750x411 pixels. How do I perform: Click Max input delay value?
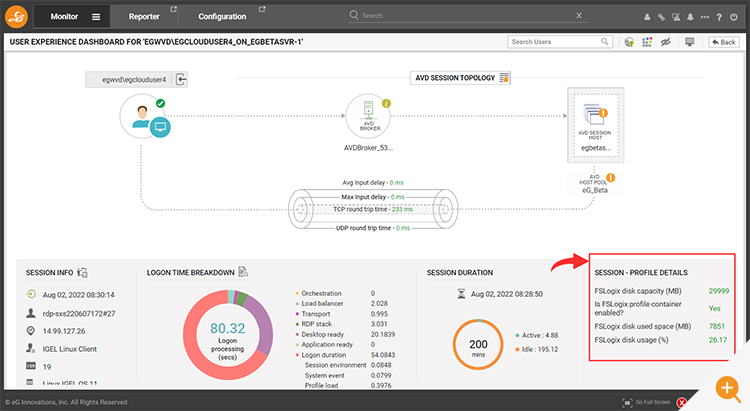[397, 197]
